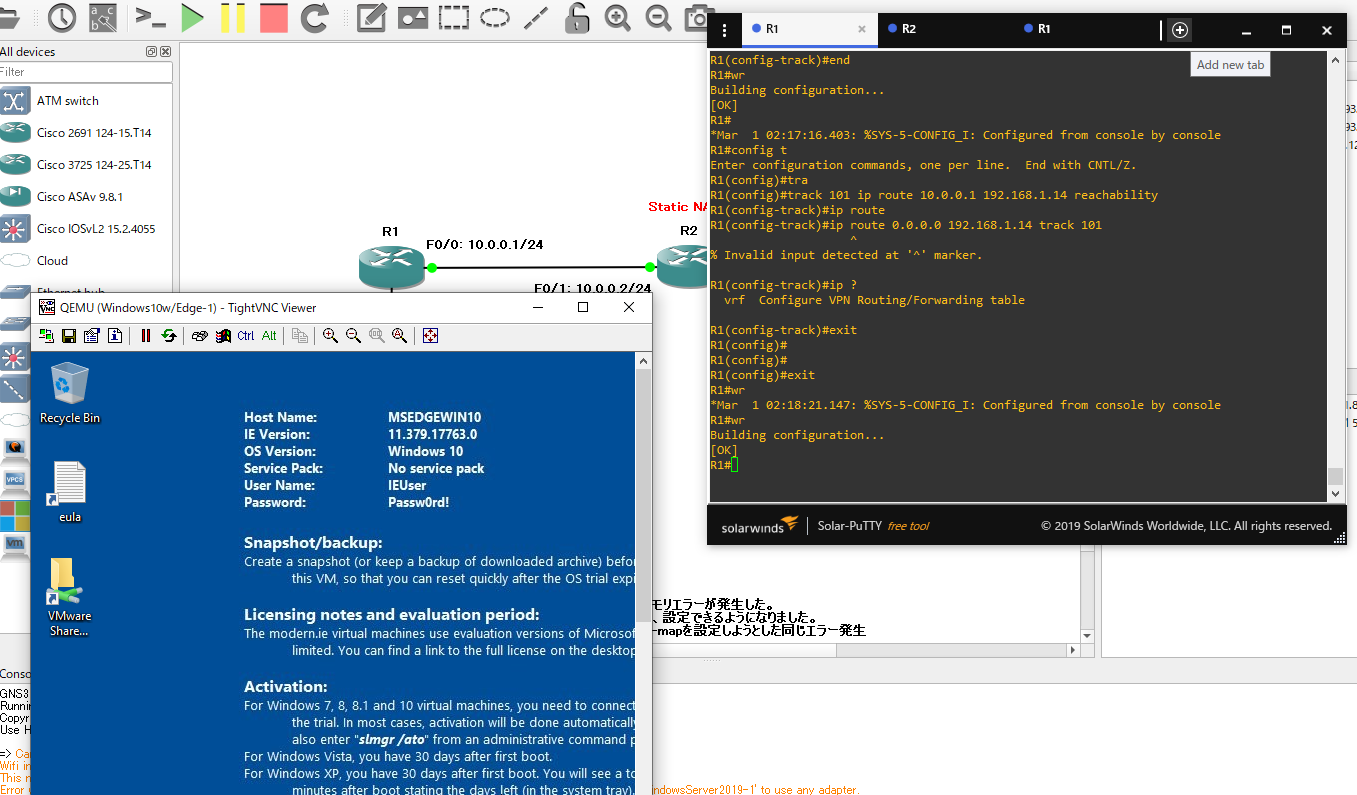The image size is (1357, 795).
Task: Select the add note tool in GNS3
Action: [372, 16]
